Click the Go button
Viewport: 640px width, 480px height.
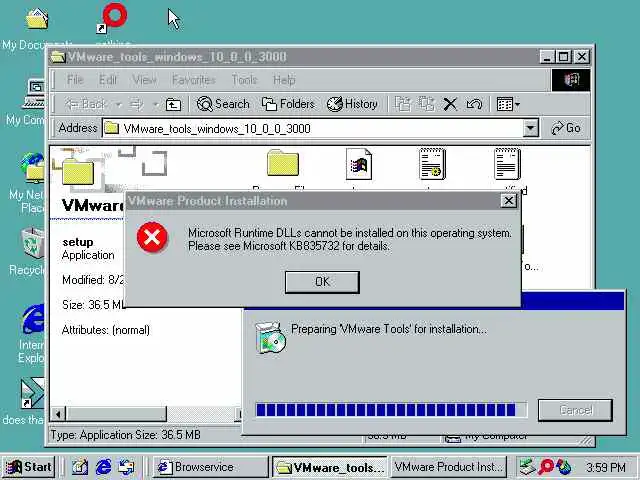point(566,128)
